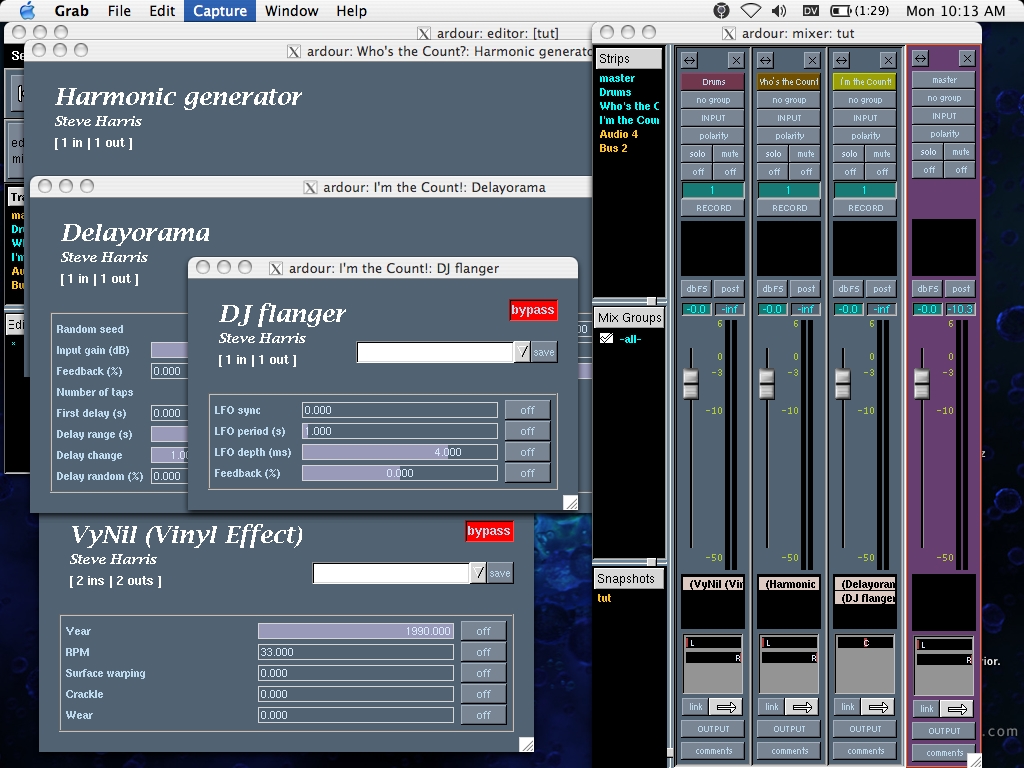Mute the Who's the Count track
1024x768 pixels.
(x=805, y=154)
